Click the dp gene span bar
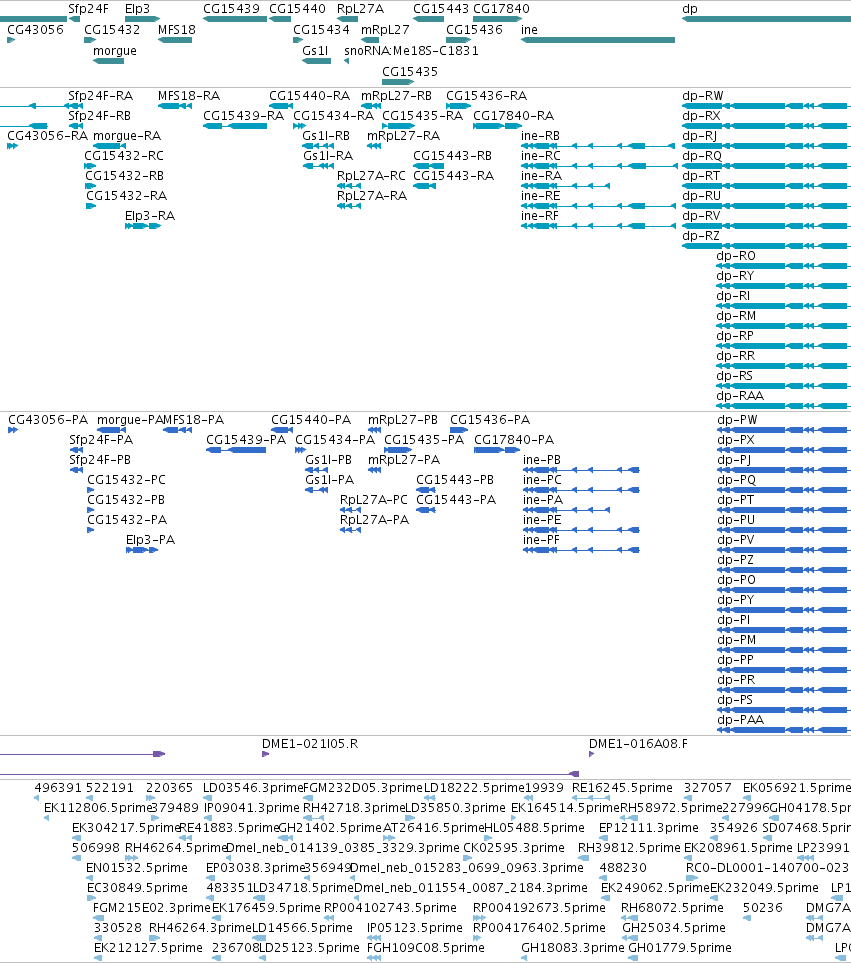 click(766, 19)
